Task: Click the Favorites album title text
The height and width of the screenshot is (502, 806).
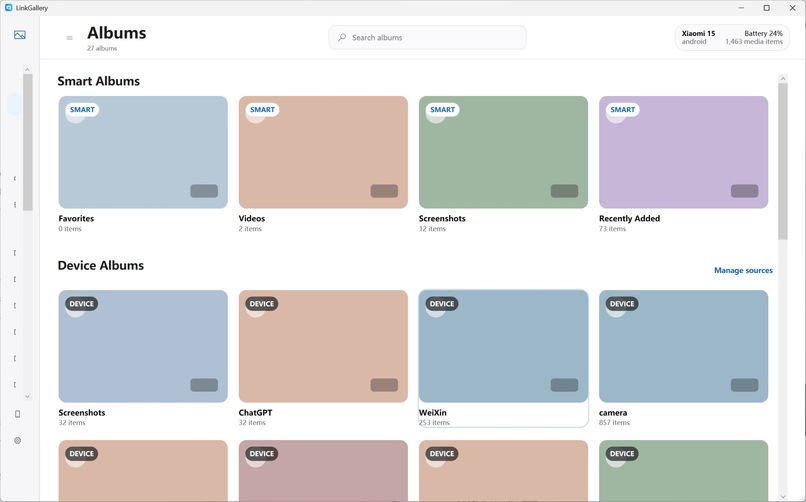Action: click(76, 218)
